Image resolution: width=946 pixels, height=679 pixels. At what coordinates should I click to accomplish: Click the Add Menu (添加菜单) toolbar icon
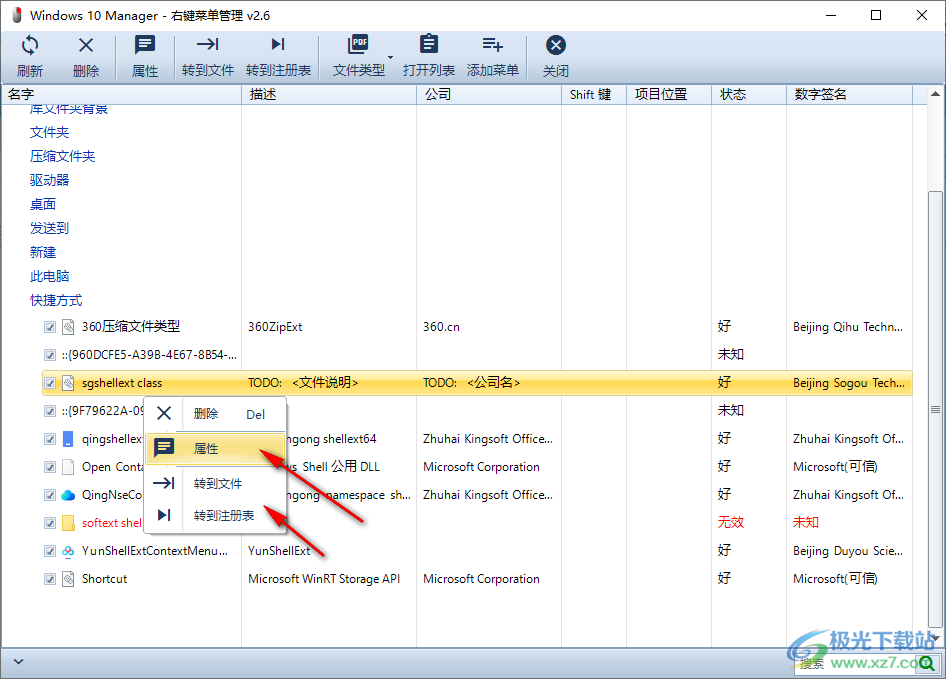point(492,56)
